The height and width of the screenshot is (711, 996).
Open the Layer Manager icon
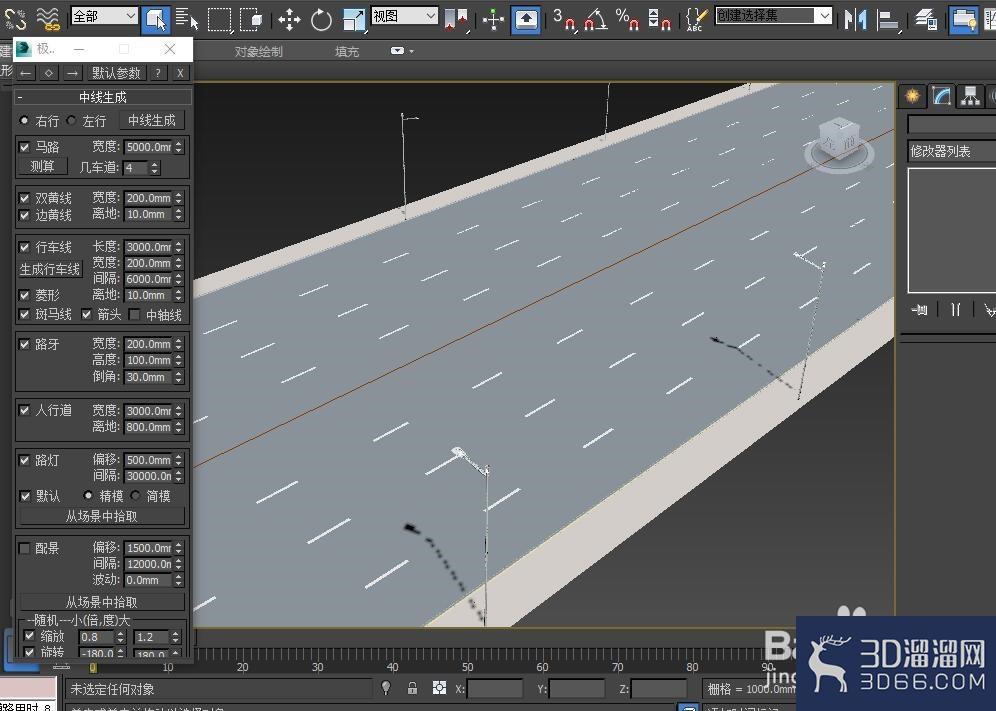[926, 20]
